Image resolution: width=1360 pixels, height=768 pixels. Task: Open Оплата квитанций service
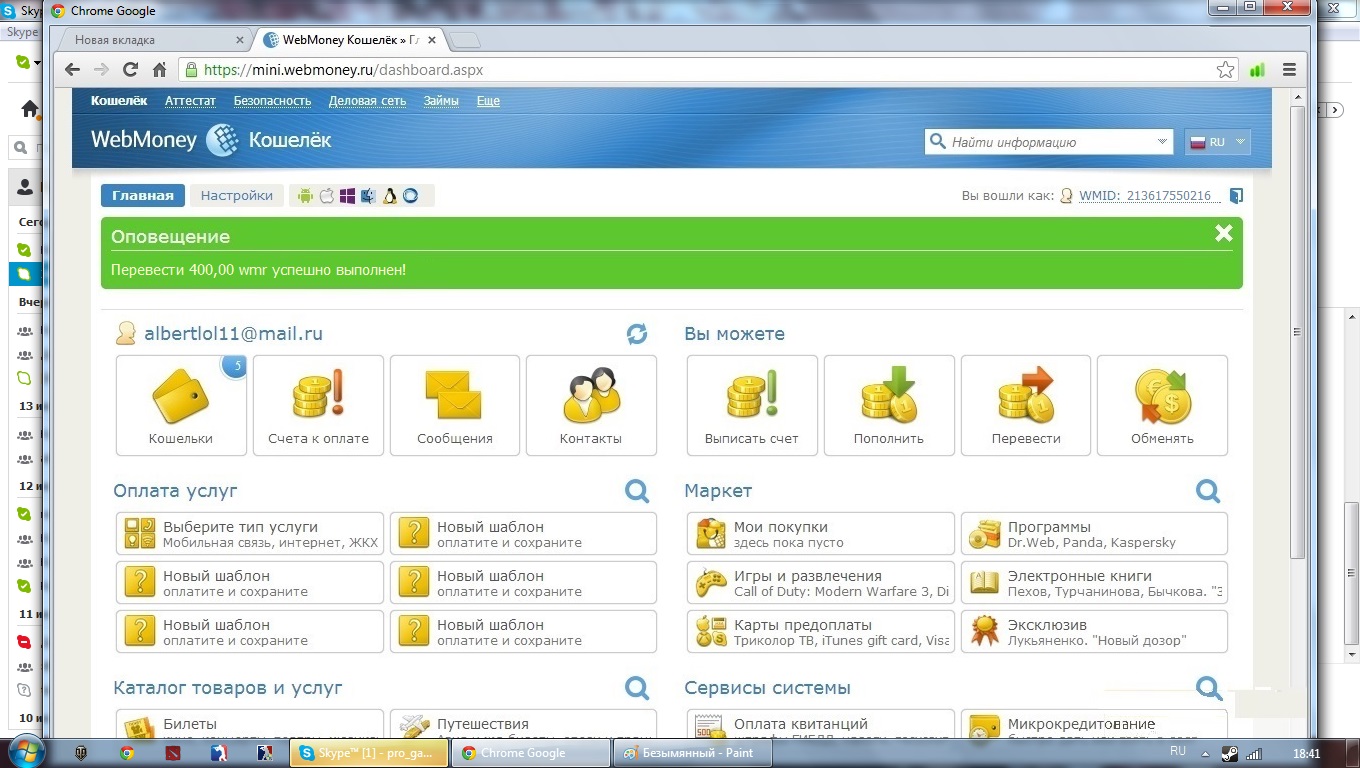tap(821, 725)
